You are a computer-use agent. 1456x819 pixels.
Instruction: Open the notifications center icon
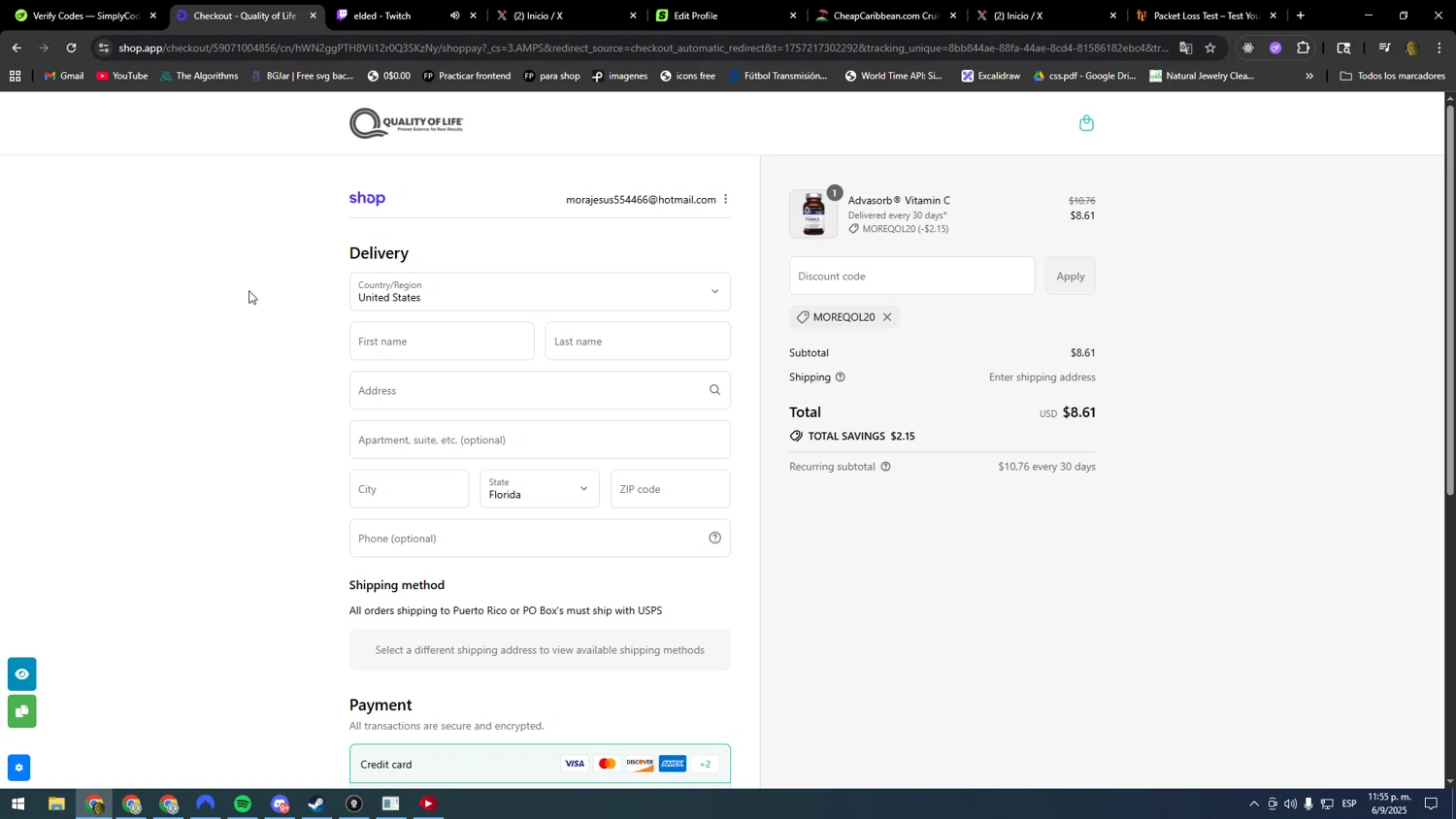point(1432,804)
